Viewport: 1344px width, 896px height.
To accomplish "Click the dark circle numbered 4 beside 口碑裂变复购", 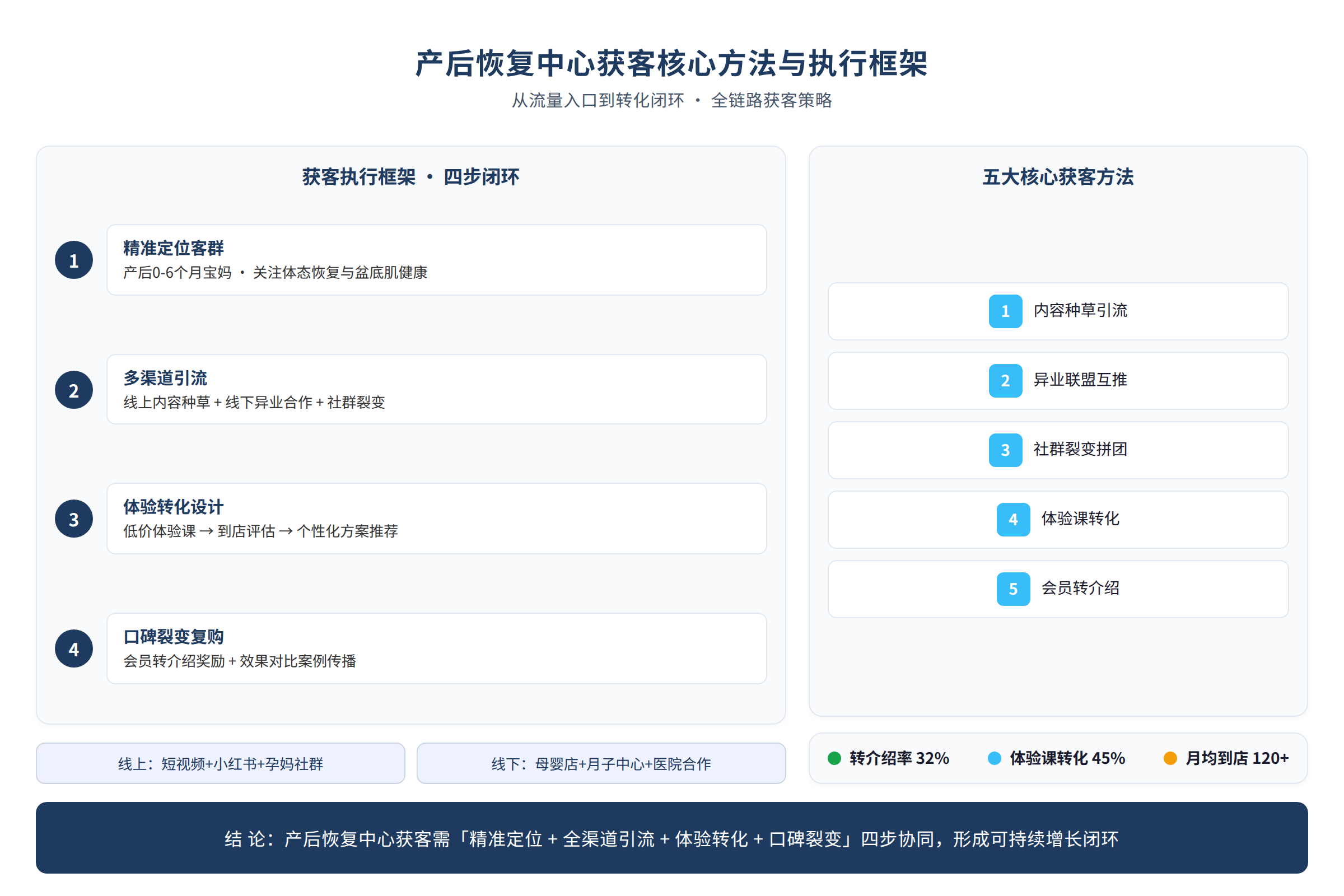I will pyautogui.click(x=74, y=648).
